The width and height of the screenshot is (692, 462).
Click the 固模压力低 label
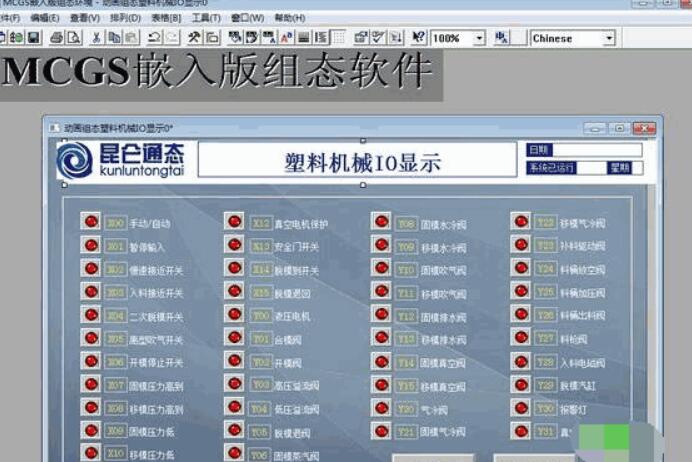[151, 432]
